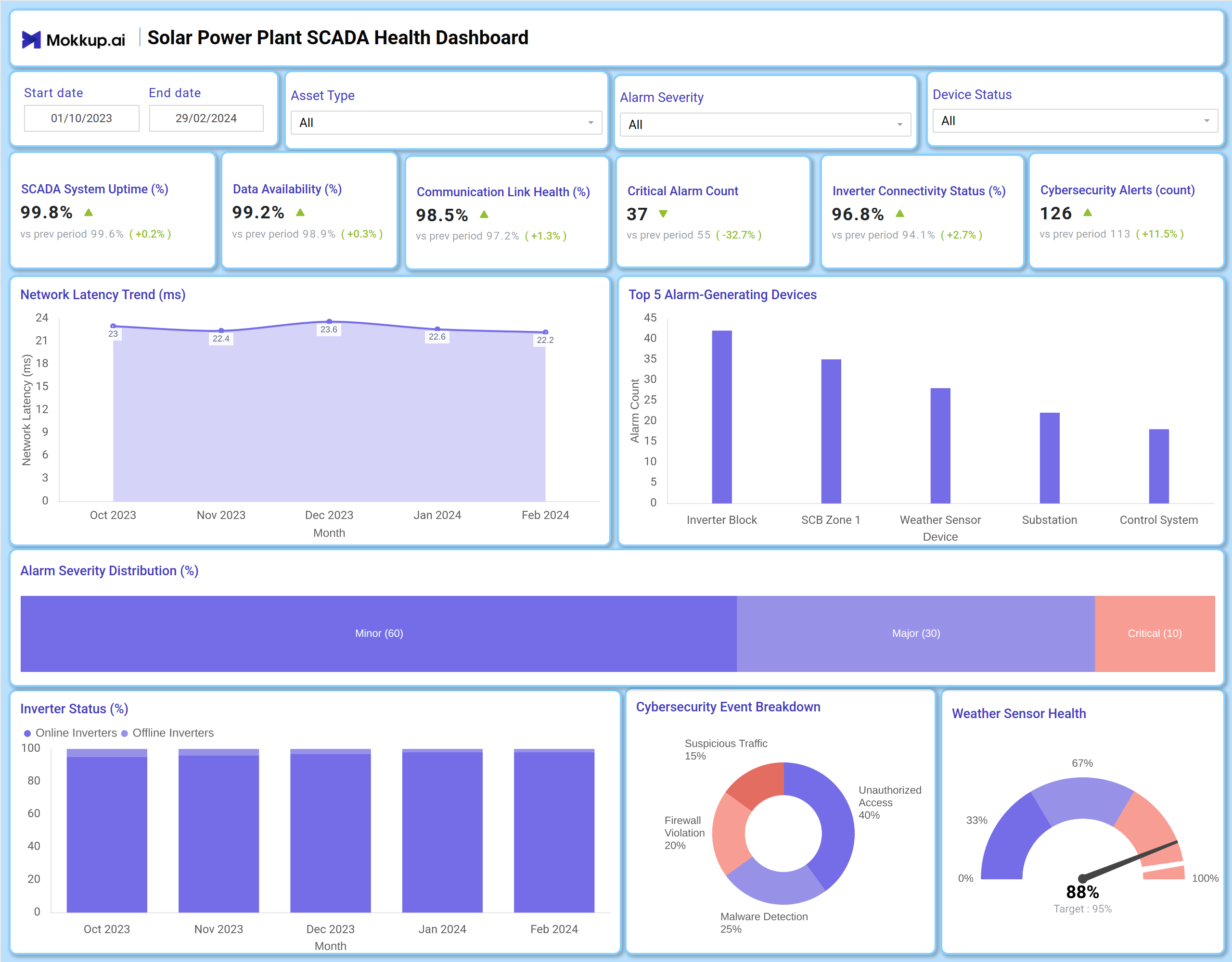This screenshot has width=1232, height=962.
Task: Click the Oct 2023 latency point labeled 23
Action: coord(114,326)
